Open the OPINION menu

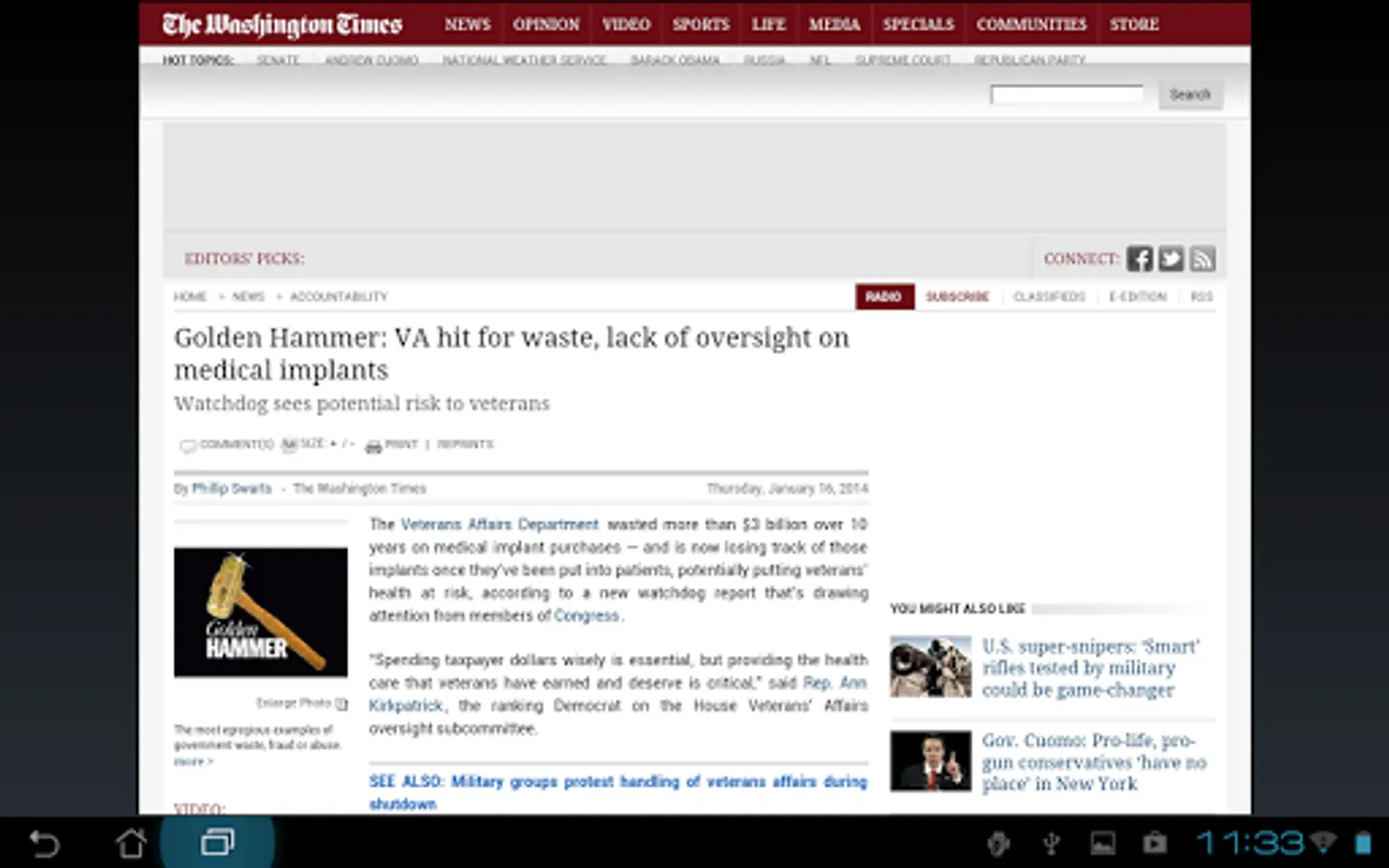coord(546,24)
